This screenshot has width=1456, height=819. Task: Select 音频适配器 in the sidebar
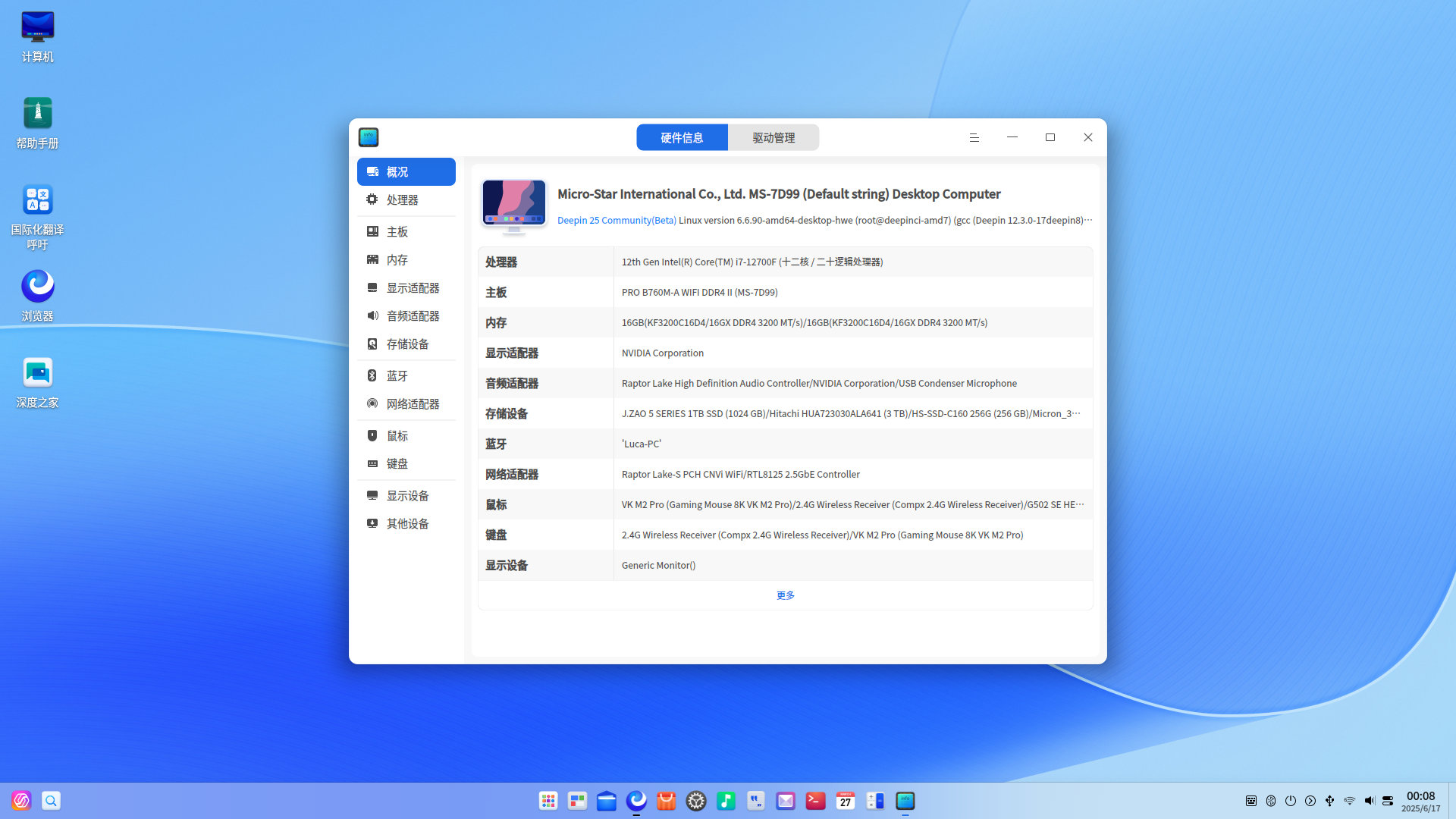pyautogui.click(x=406, y=316)
